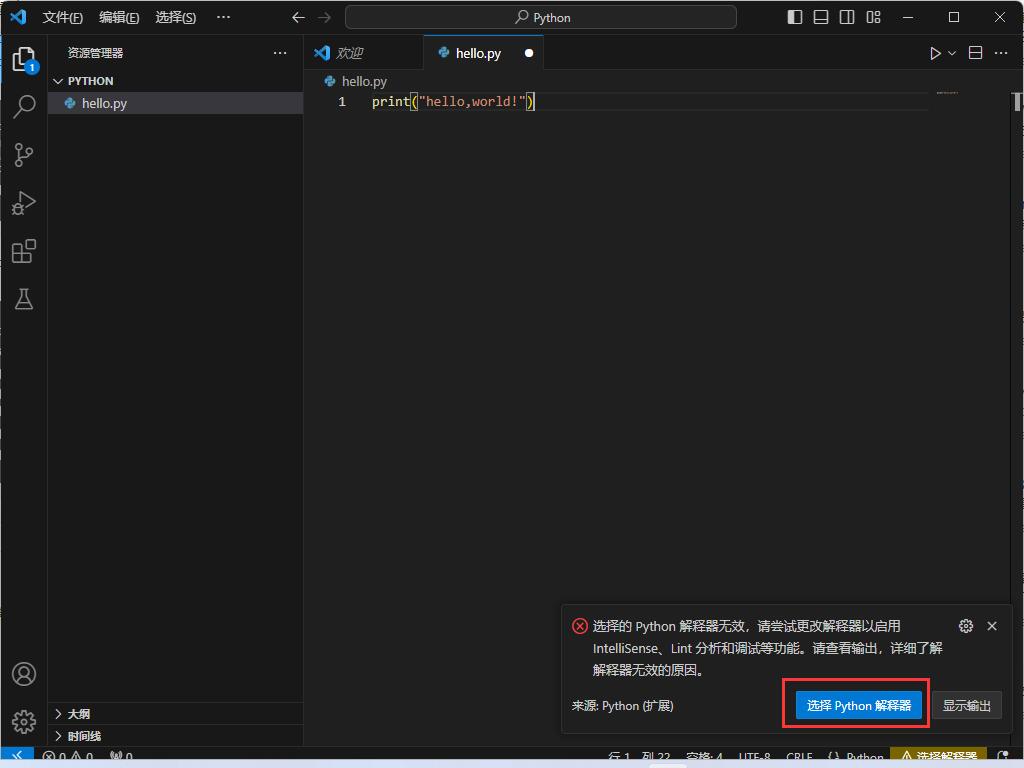Run the Python file with play button
Viewport: 1024px width, 768px height.
[x=935, y=53]
